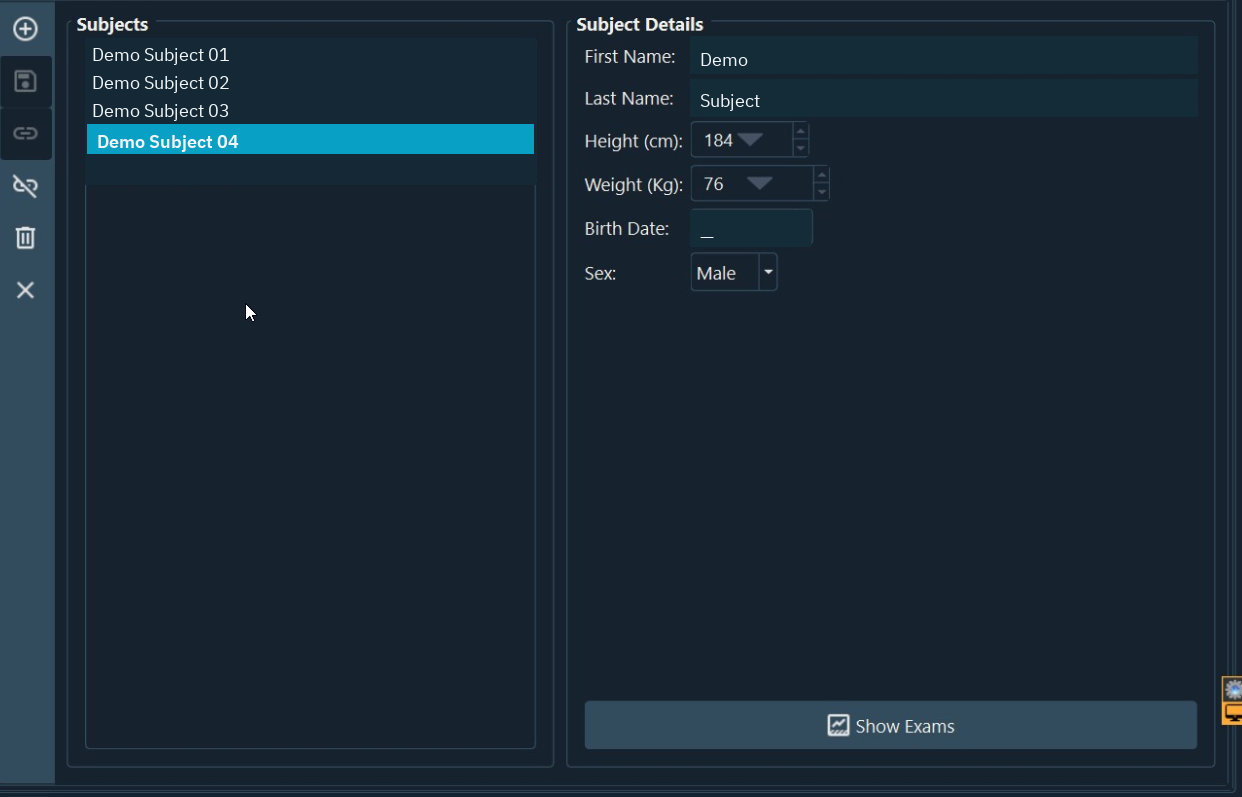Click the Weight value field showing 76
Image resolution: width=1242 pixels, height=797 pixels.
[x=752, y=184]
